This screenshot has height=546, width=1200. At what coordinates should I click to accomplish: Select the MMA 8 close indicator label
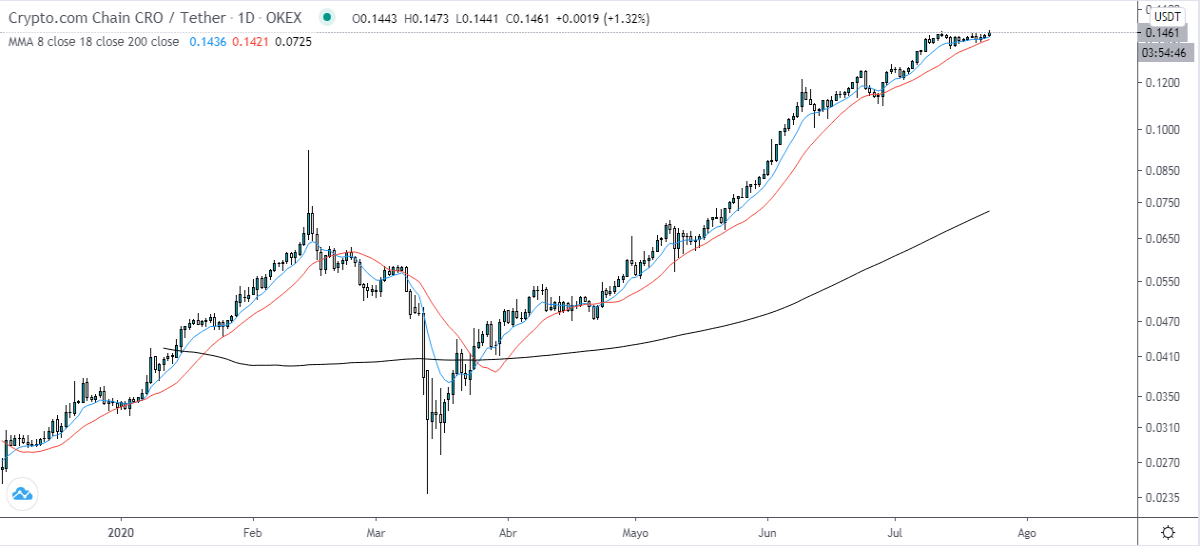point(92,41)
